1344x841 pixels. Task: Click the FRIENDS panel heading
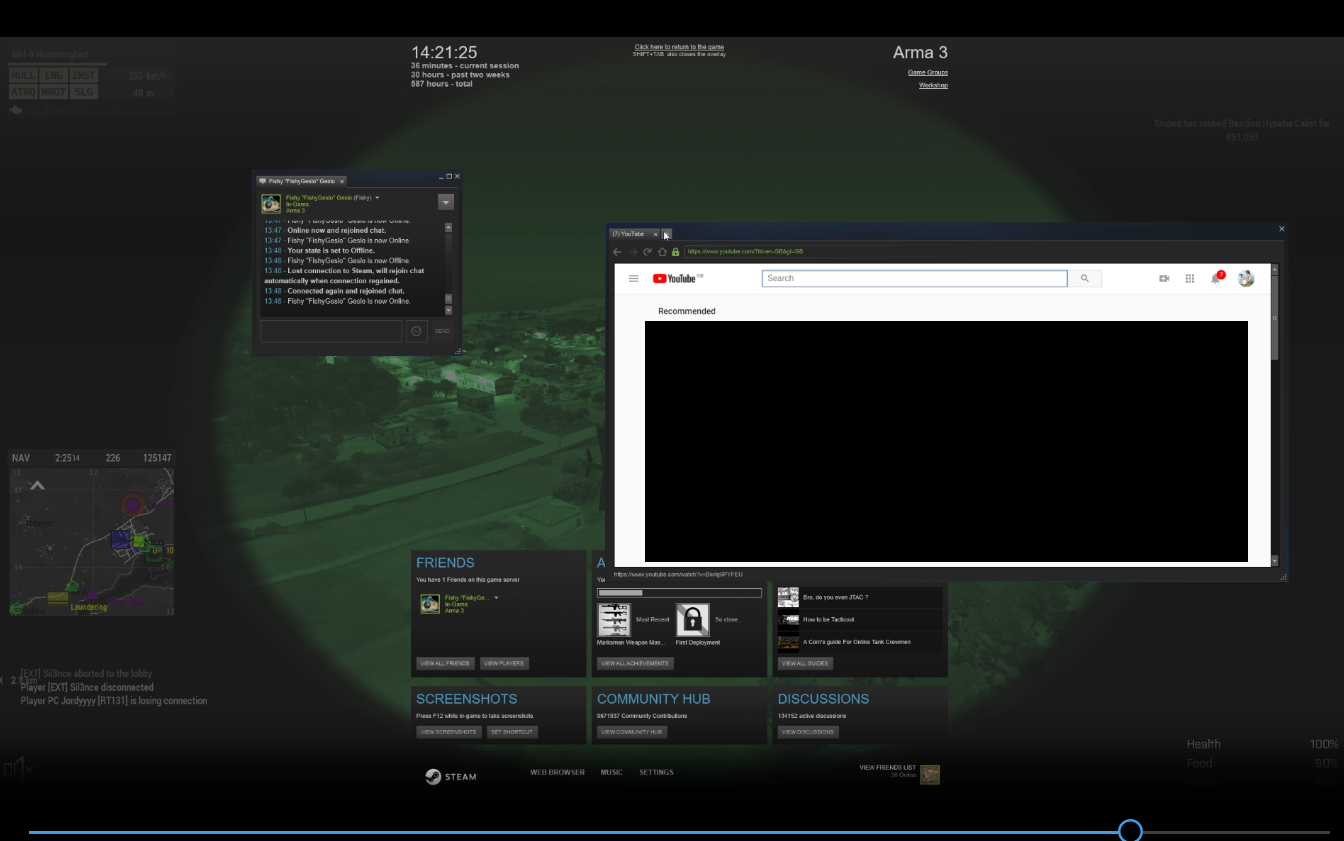coord(445,563)
